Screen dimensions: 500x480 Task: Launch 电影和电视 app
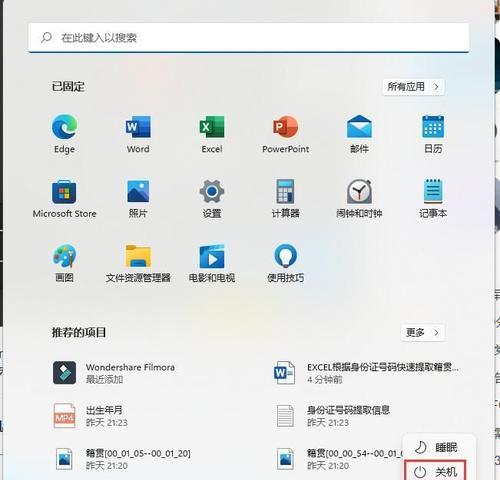tap(212, 256)
